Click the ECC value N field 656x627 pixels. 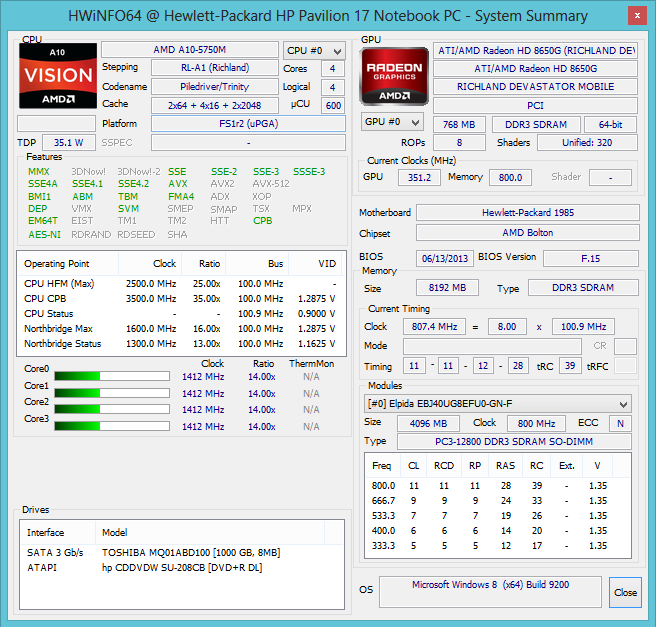[620, 423]
